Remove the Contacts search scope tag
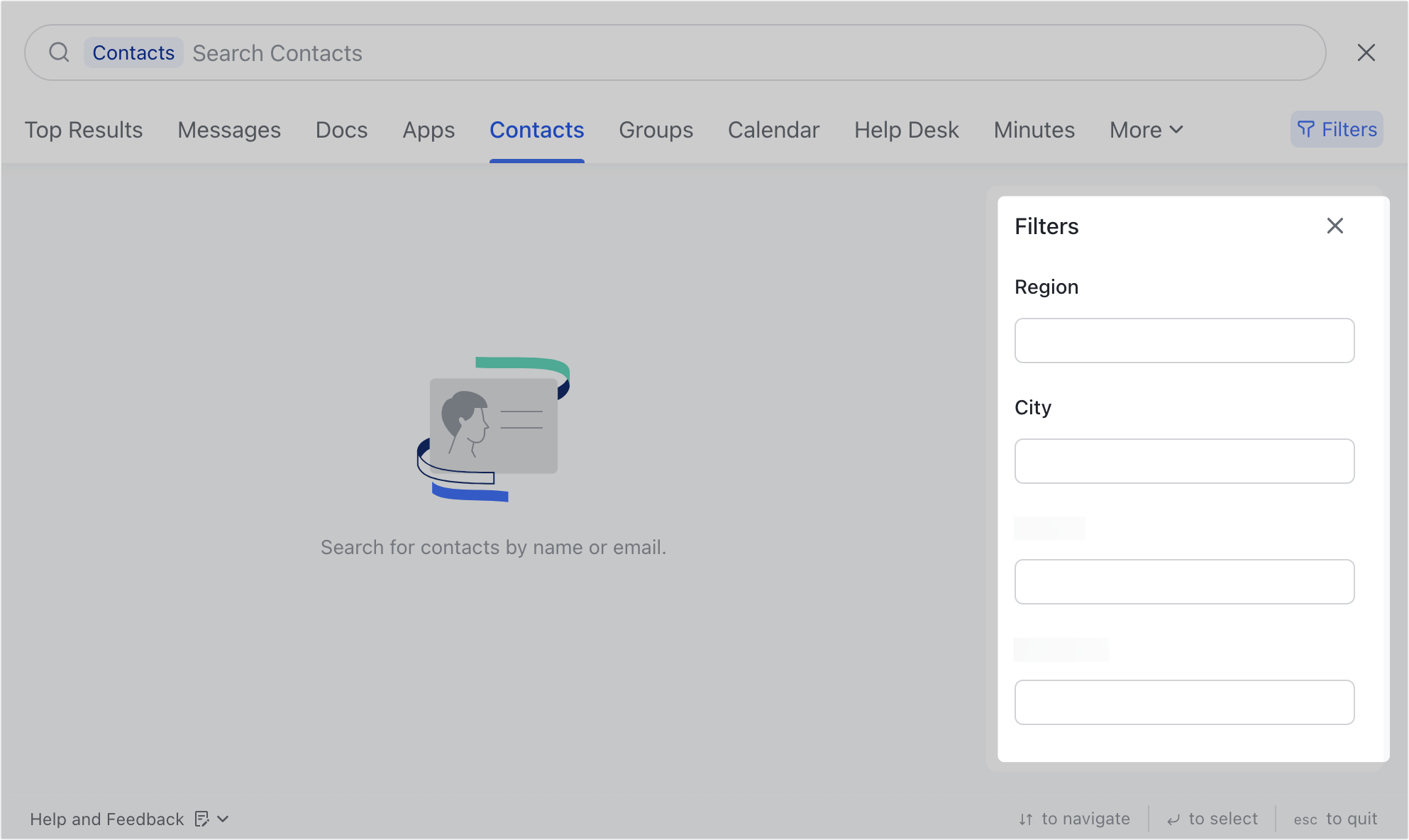The width and height of the screenshot is (1409, 840). tap(133, 52)
